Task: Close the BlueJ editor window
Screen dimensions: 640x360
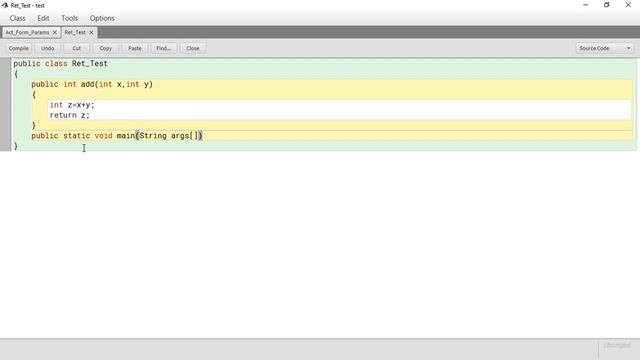Action: coord(628,5)
